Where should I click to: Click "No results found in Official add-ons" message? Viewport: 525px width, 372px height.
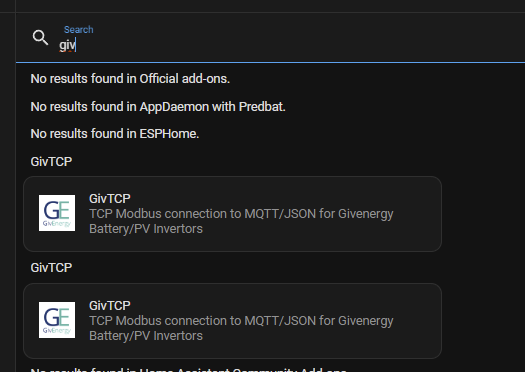tap(130, 79)
